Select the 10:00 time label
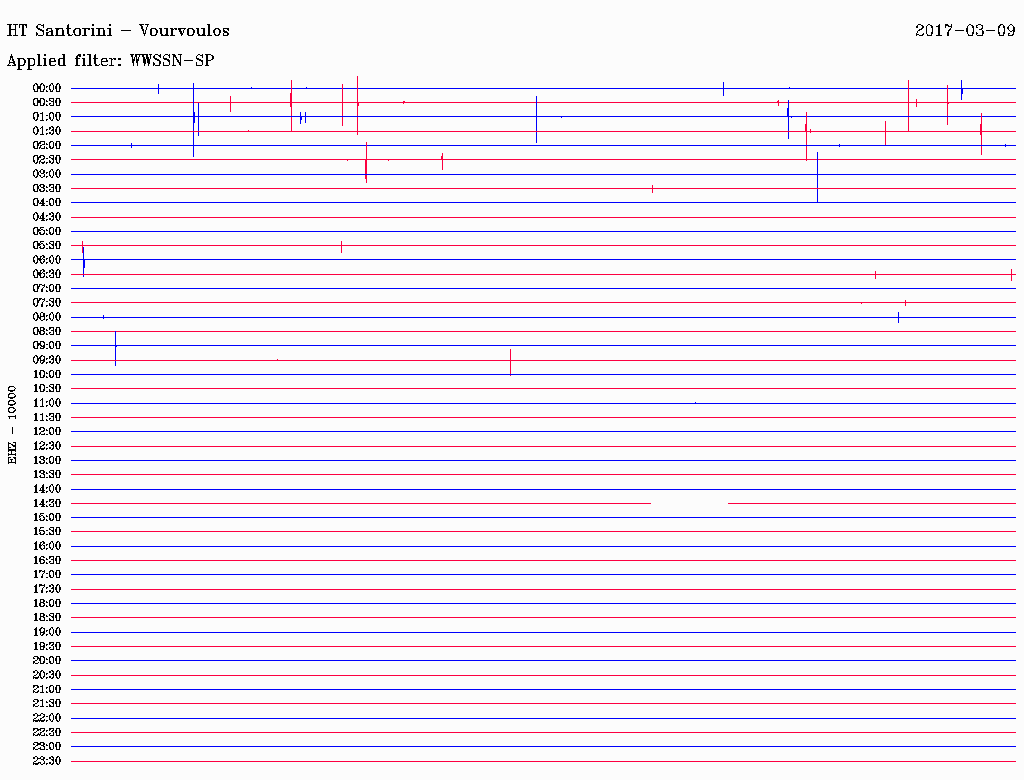 pyautogui.click(x=47, y=374)
